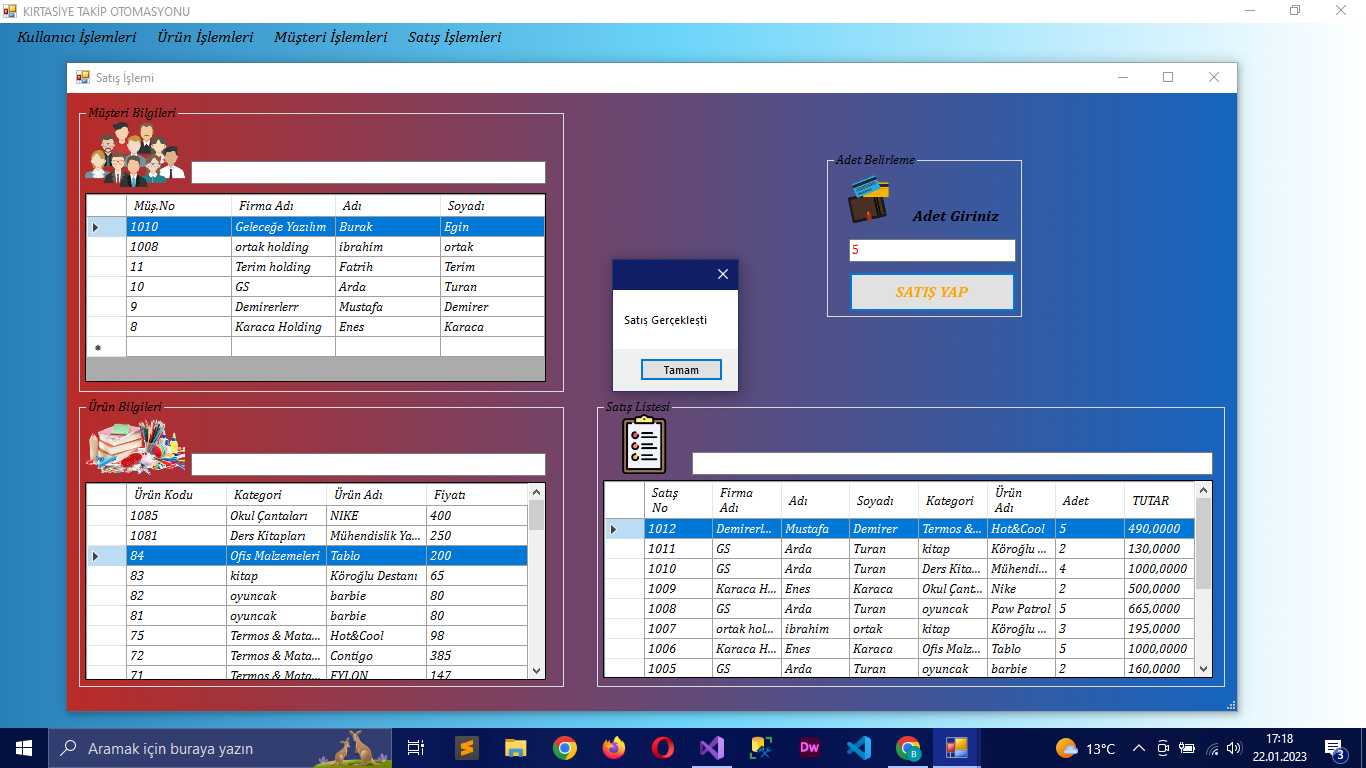This screenshot has width=1366, height=768.
Task: Focus the Adet Giriniz quantity field
Action: point(932,250)
